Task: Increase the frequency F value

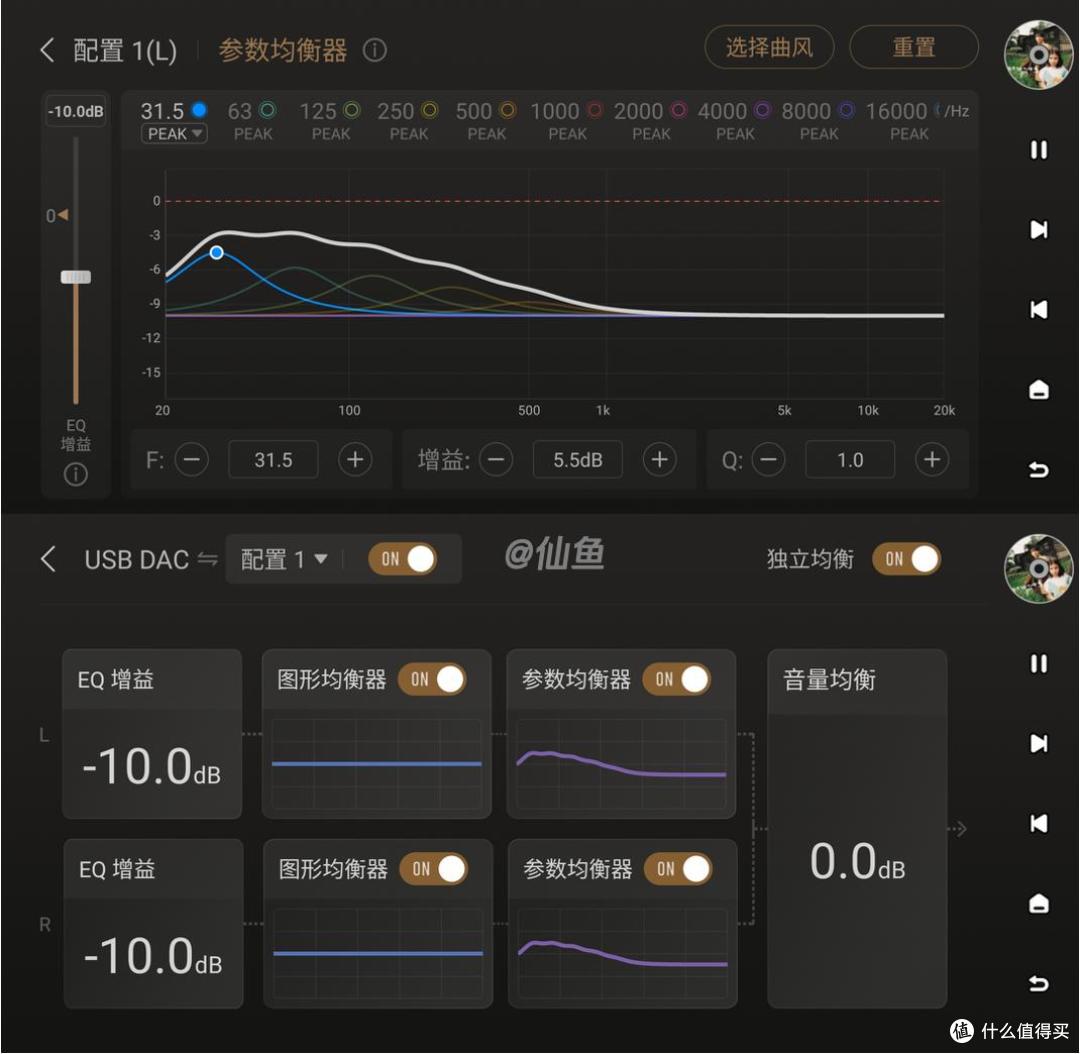Action: (x=355, y=459)
